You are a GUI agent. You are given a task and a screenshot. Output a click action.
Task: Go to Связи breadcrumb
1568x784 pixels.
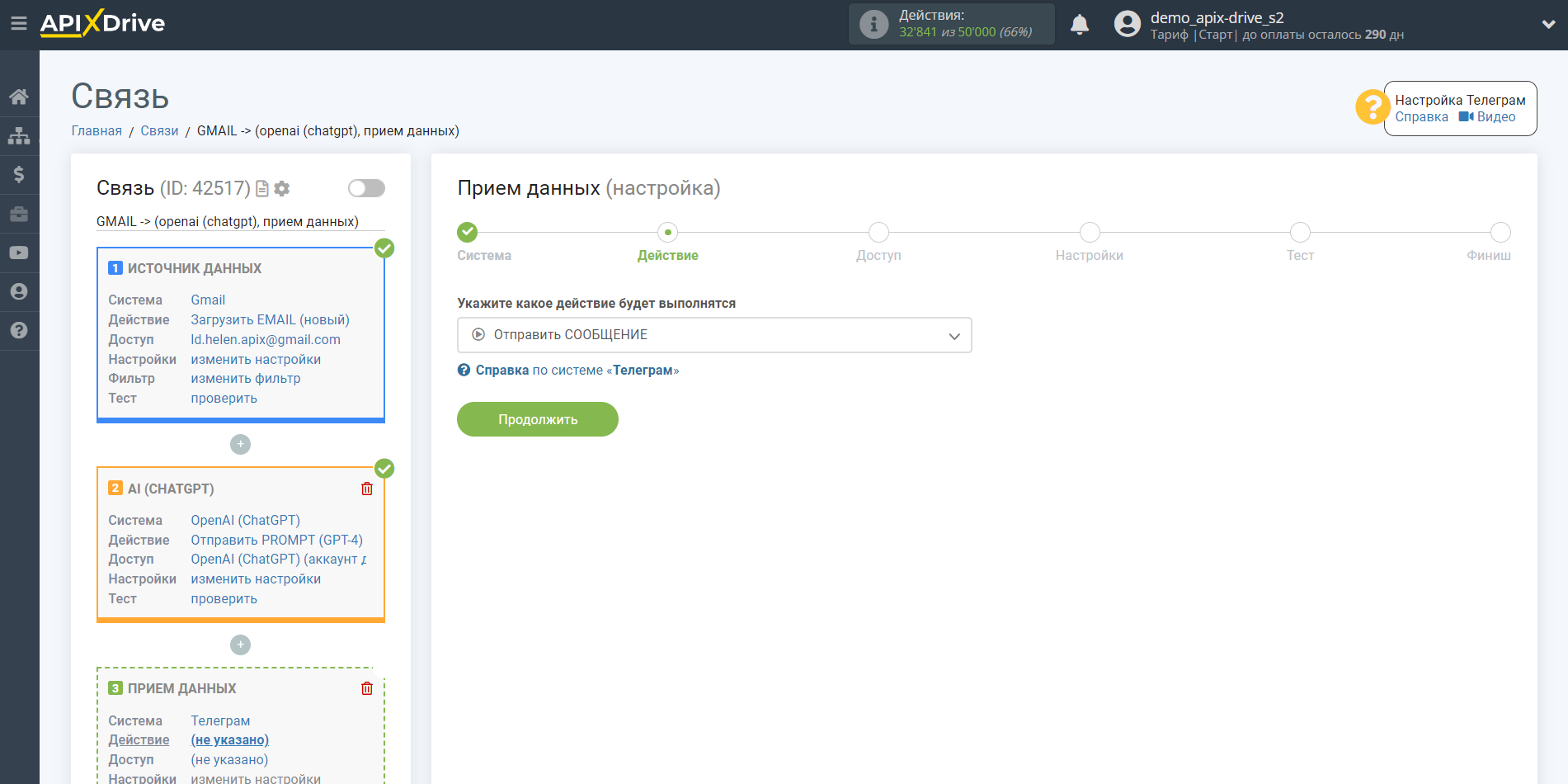[159, 130]
